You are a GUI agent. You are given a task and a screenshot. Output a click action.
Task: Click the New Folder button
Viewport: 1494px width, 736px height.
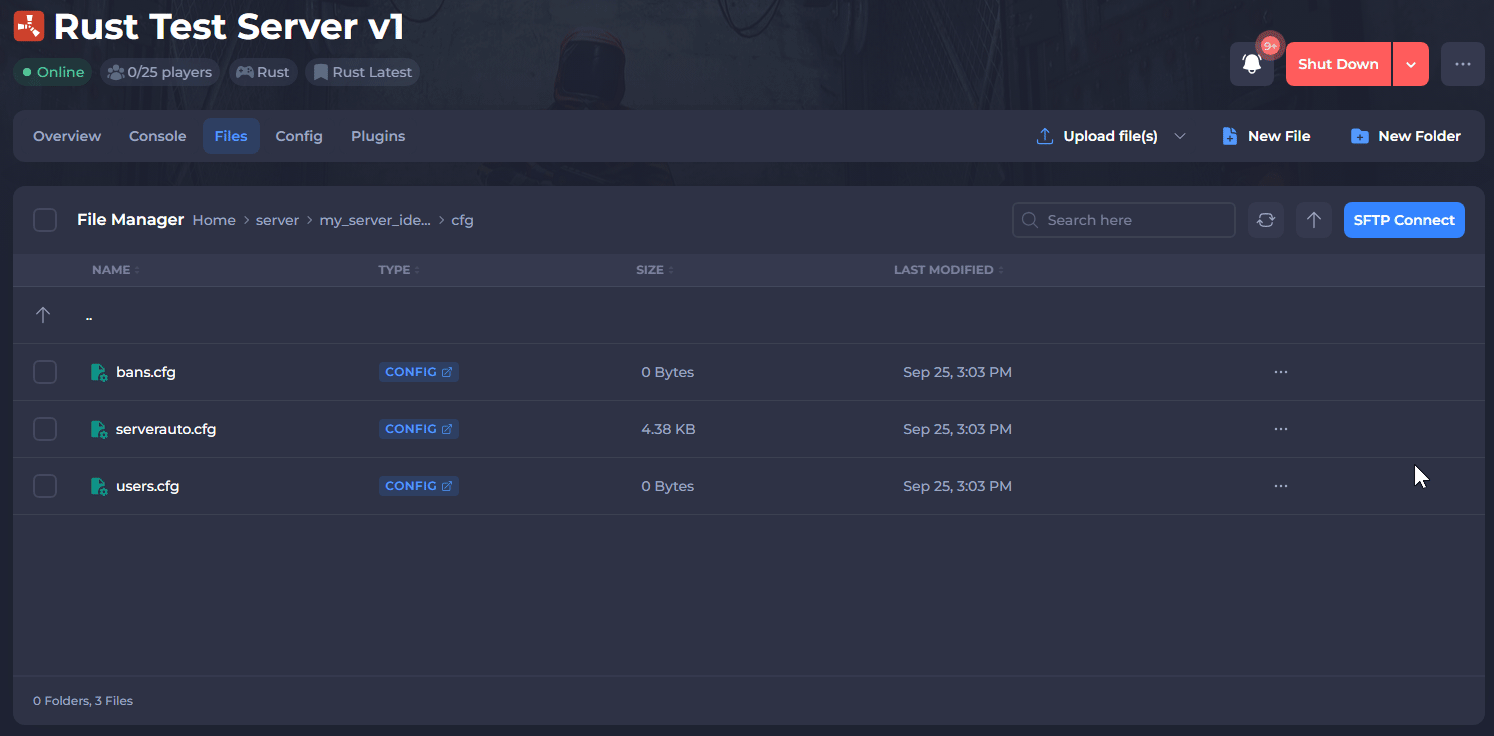1405,136
